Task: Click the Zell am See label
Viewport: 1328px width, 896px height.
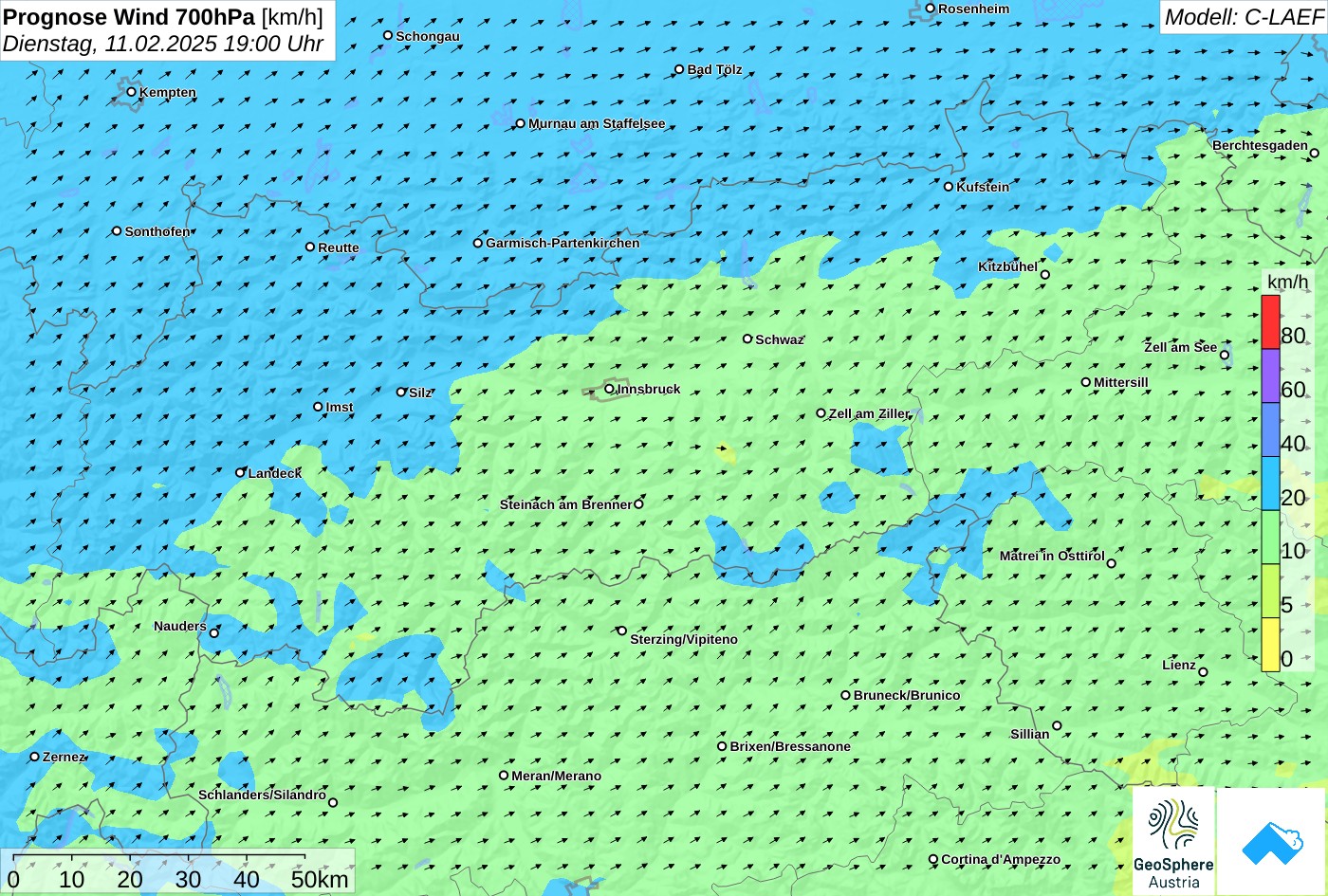Action: 1180,347
